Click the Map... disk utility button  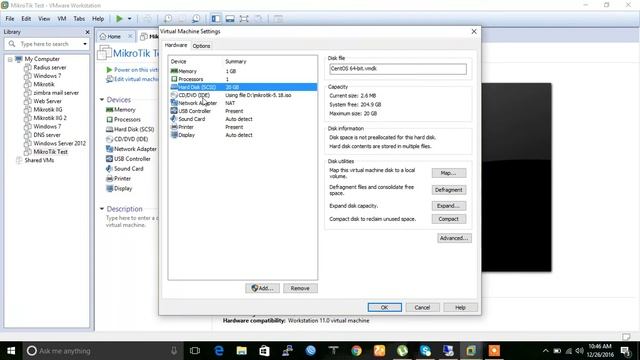pyautogui.click(x=449, y=173)
